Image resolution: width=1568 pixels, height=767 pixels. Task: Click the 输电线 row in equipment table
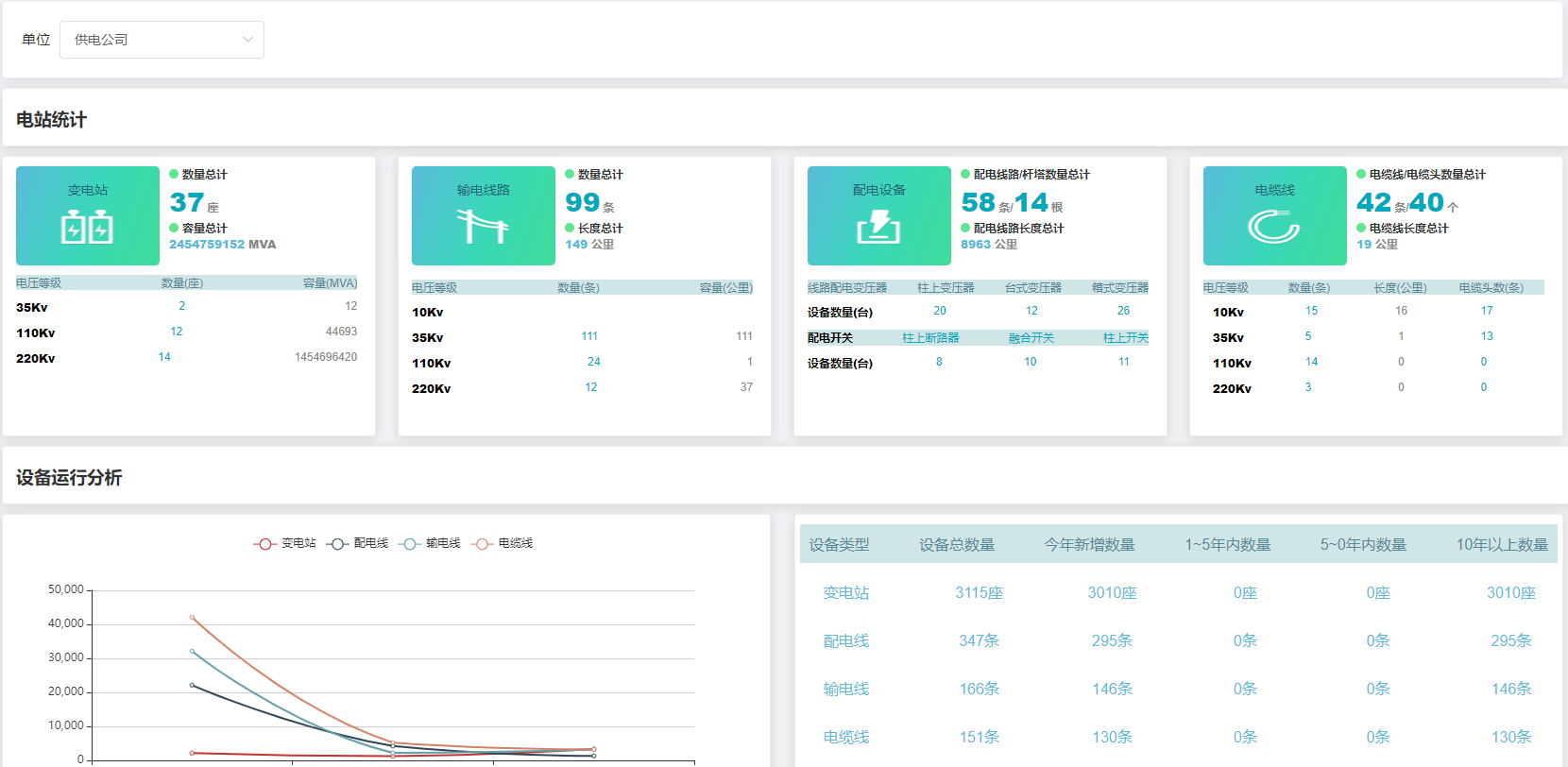pos(1179,690)
